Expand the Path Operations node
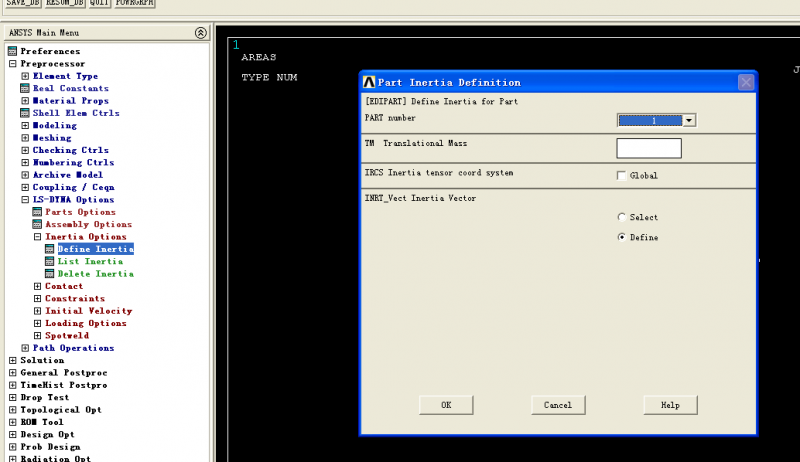Image resolution: width=800 pixels, height=462 pixels. pos(25,348)
